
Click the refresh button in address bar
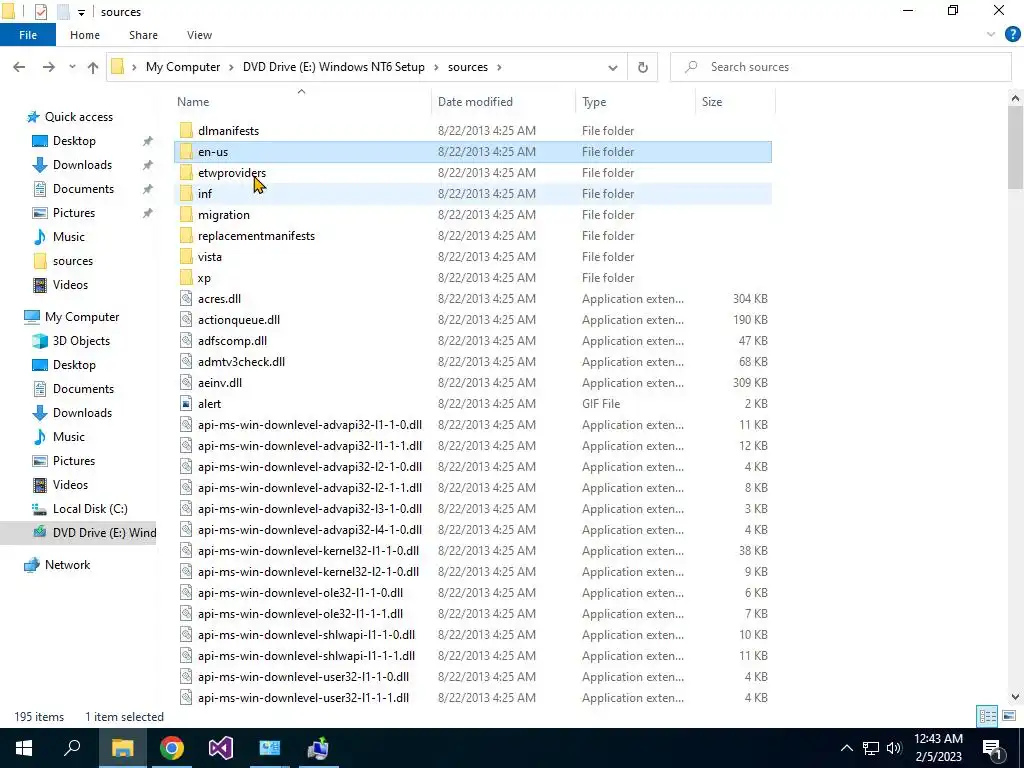pos(643,67)
